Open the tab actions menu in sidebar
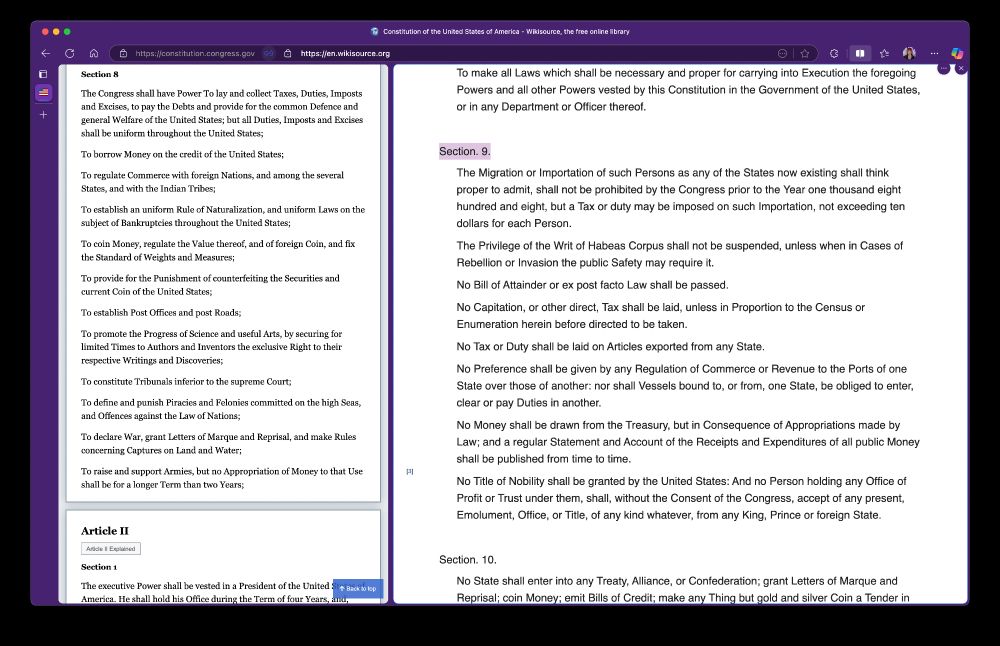The width and height of the screenshot is (1000, 646). point(43,74)
